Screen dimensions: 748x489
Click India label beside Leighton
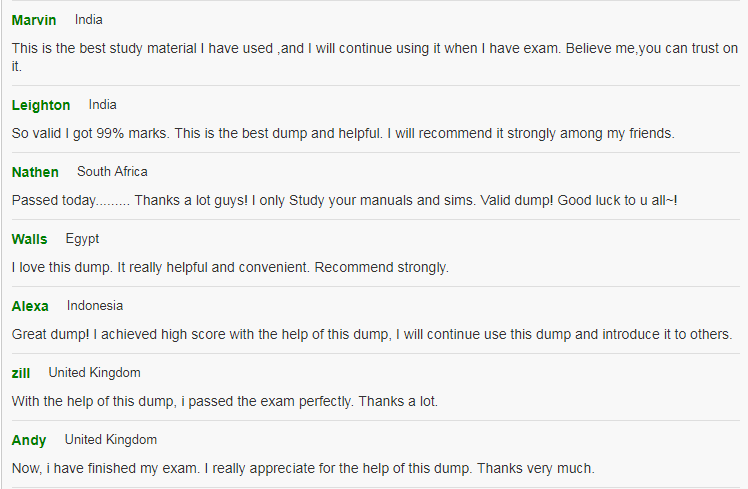pyautogui.click(x=103, y=104)
